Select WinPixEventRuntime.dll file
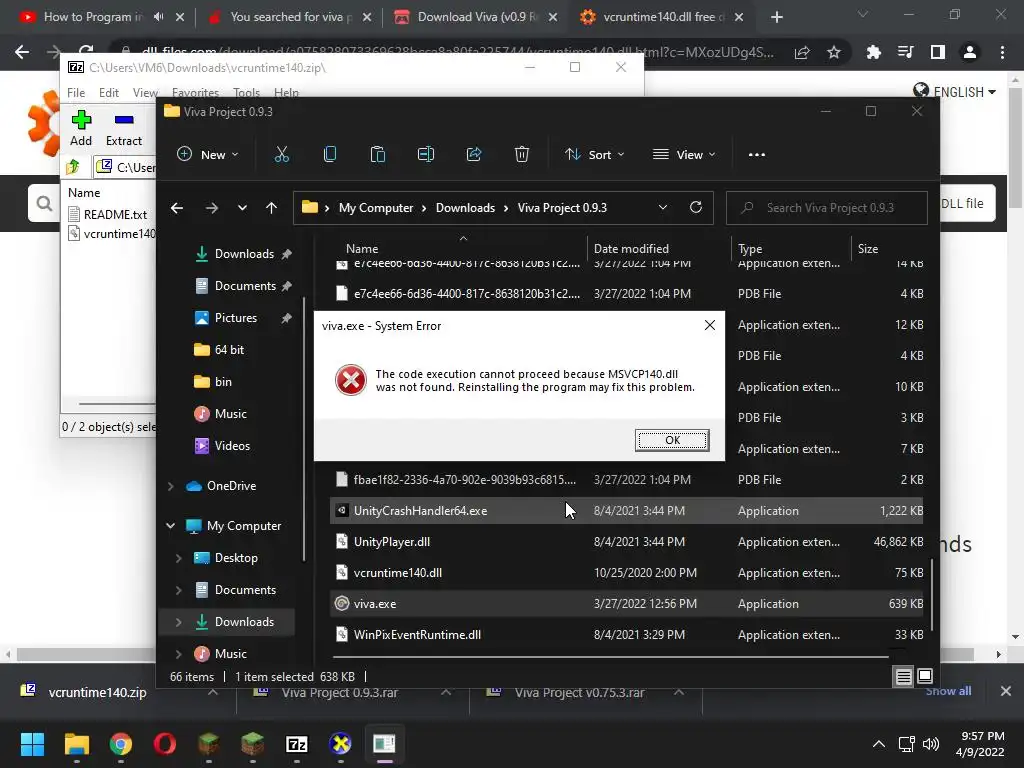This screenshot has height=768, width=1024. click(x=626, y=635)
